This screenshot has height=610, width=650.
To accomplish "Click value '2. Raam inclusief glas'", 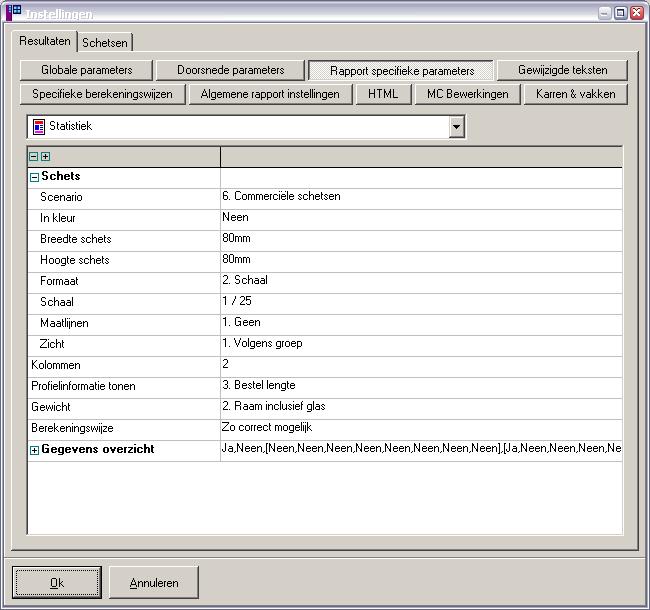I will point(274,406).
